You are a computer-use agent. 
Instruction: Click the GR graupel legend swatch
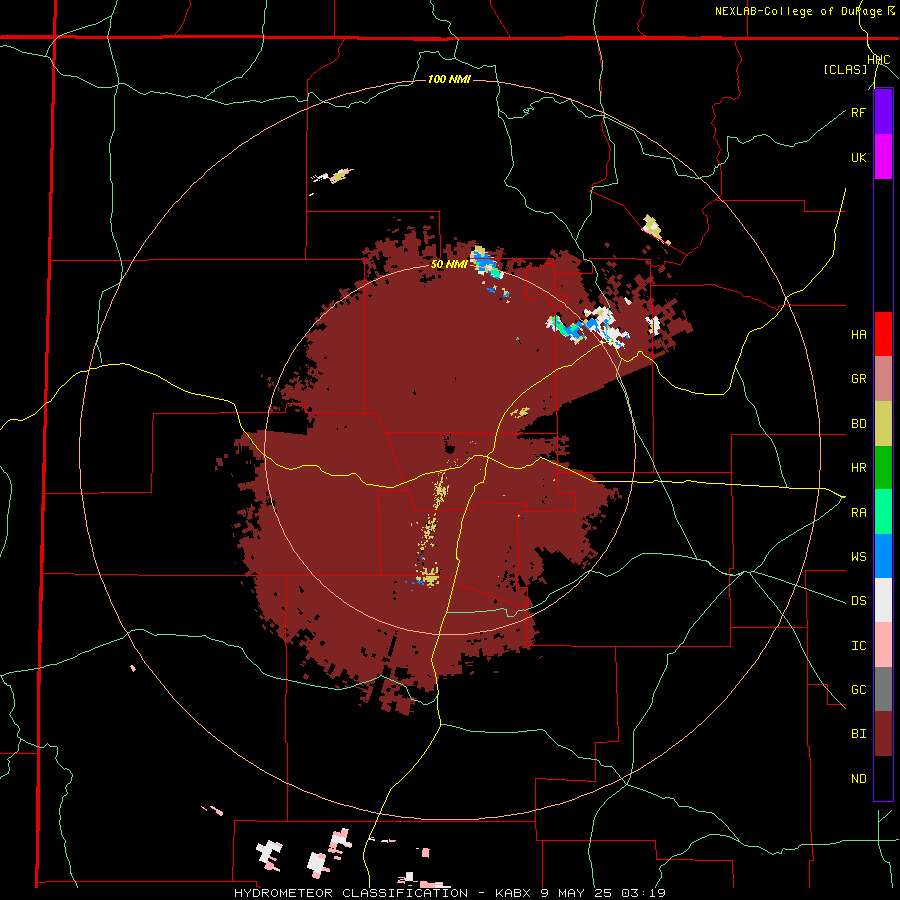click(x=883, y=379)
